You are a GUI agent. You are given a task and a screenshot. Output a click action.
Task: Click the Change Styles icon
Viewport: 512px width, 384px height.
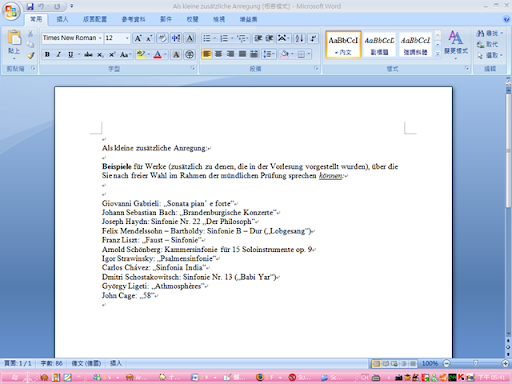click(x=455, y=43)
